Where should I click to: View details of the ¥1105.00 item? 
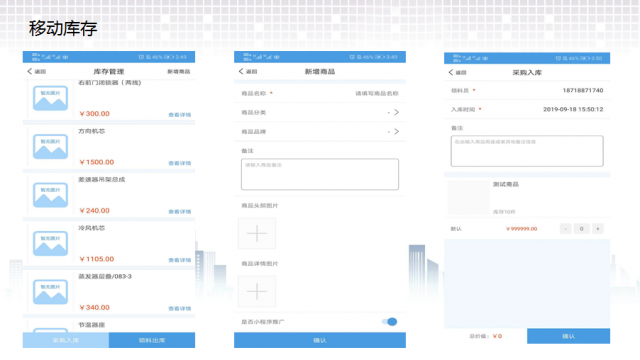(180, 260)
